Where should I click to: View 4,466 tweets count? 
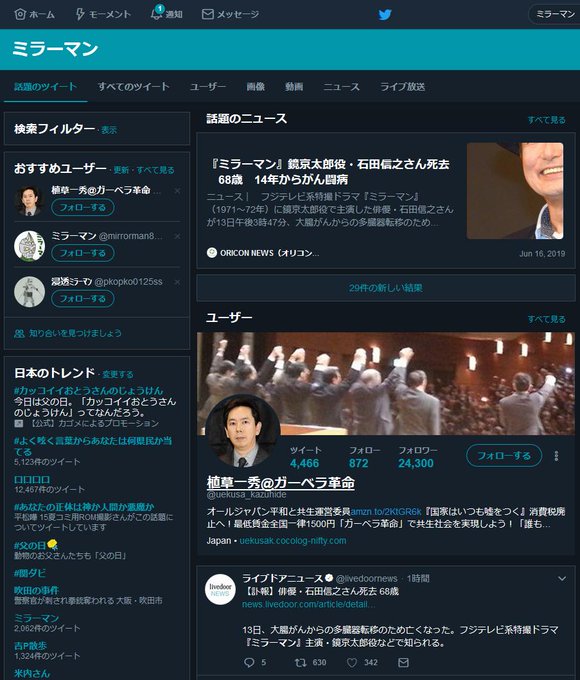pos(305,463)
